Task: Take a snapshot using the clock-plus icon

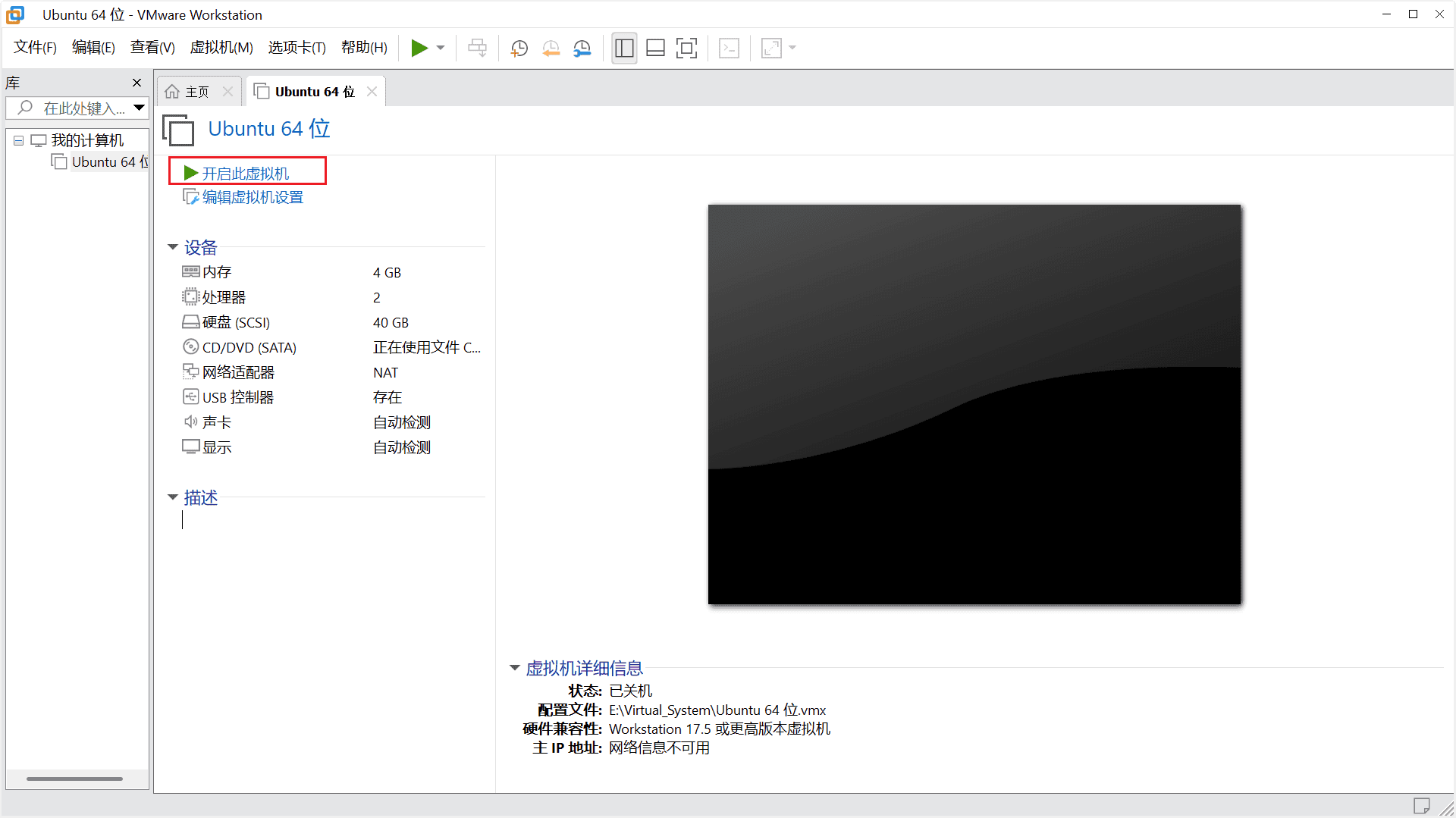Action: coord(519,48)
